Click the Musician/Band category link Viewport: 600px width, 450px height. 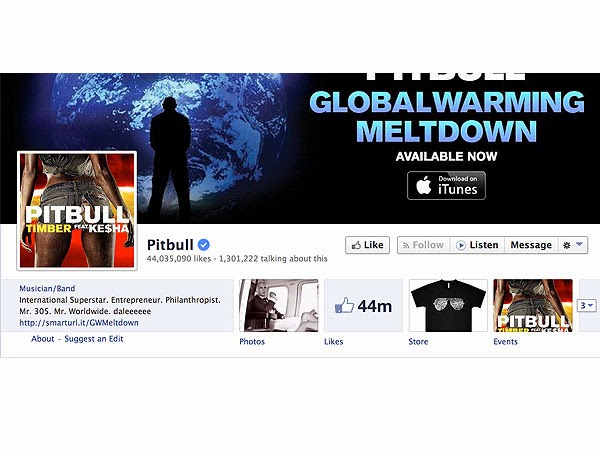coord(47,288)
